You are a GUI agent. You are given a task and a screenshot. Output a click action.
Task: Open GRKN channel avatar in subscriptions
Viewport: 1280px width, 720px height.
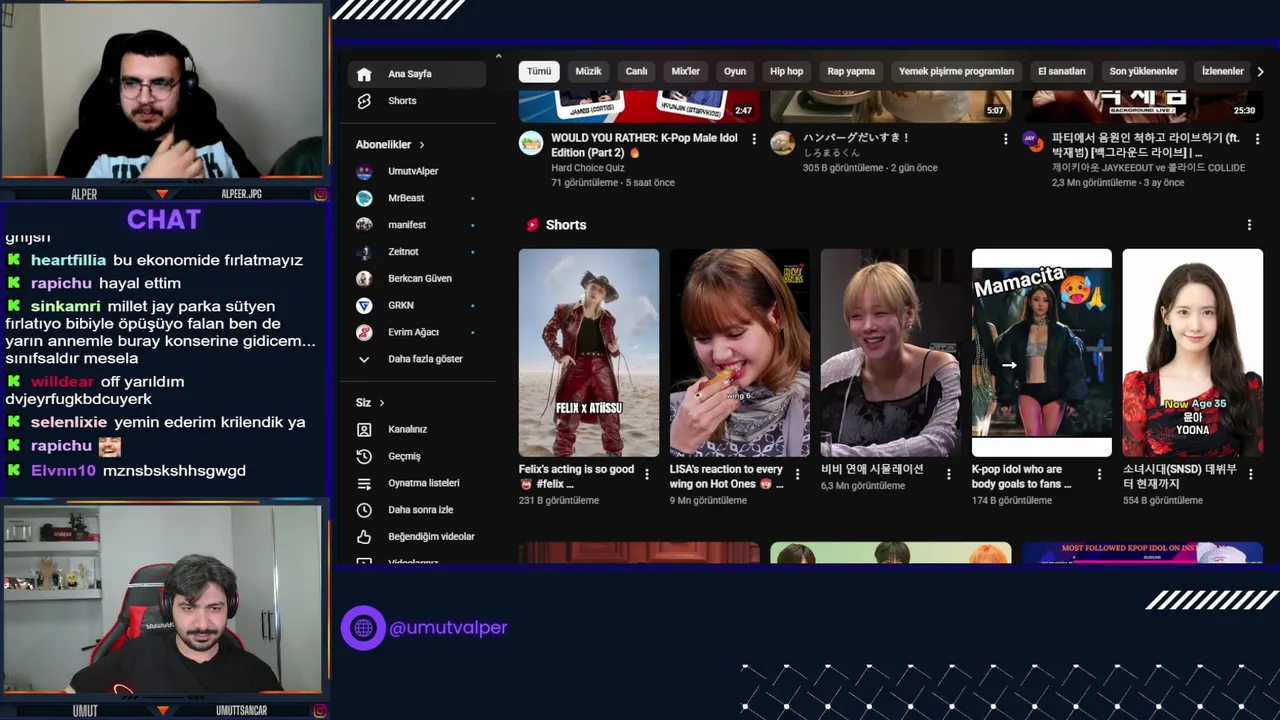click(x=364, y=305)
